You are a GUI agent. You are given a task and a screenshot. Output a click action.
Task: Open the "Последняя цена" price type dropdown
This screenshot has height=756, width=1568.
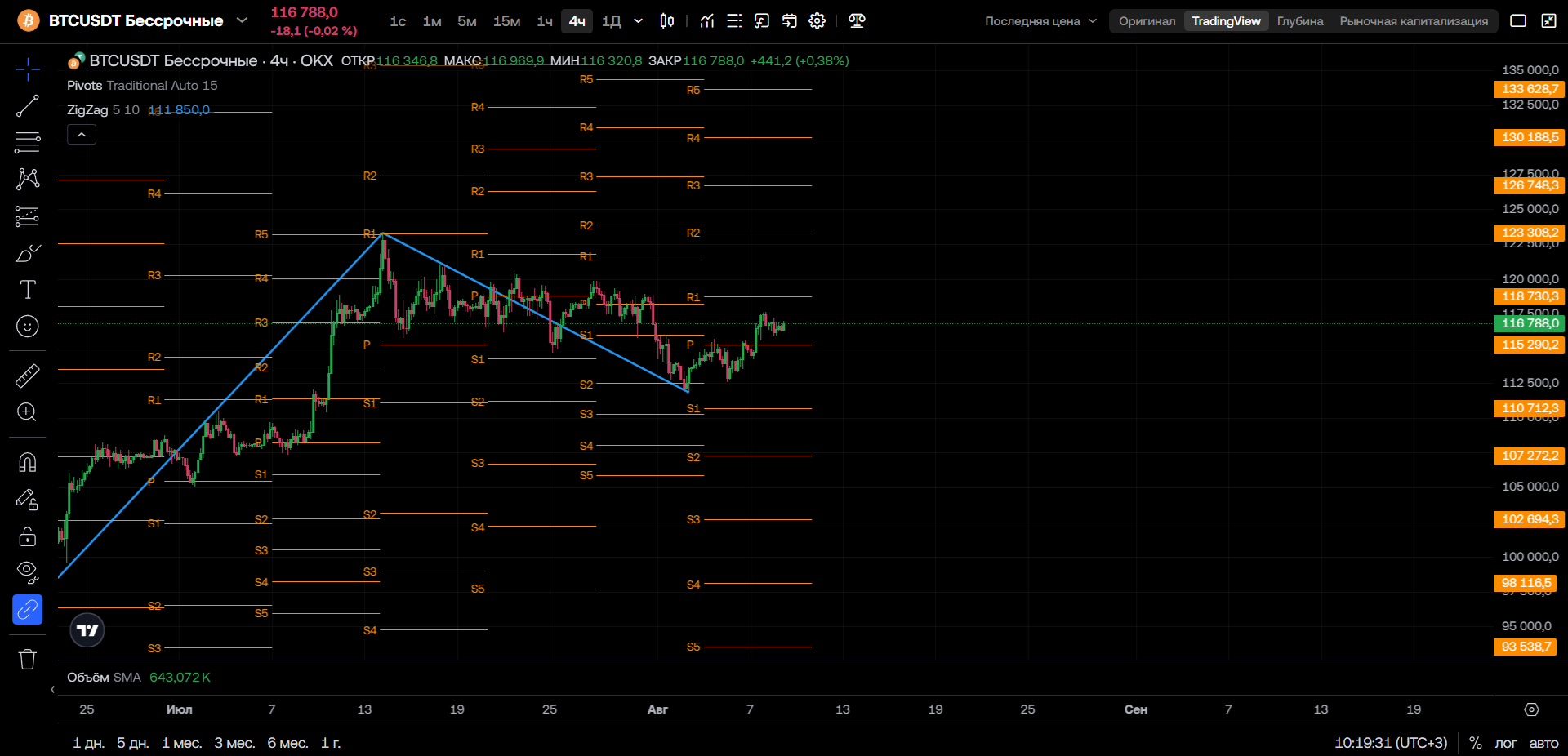[1040, 21]
